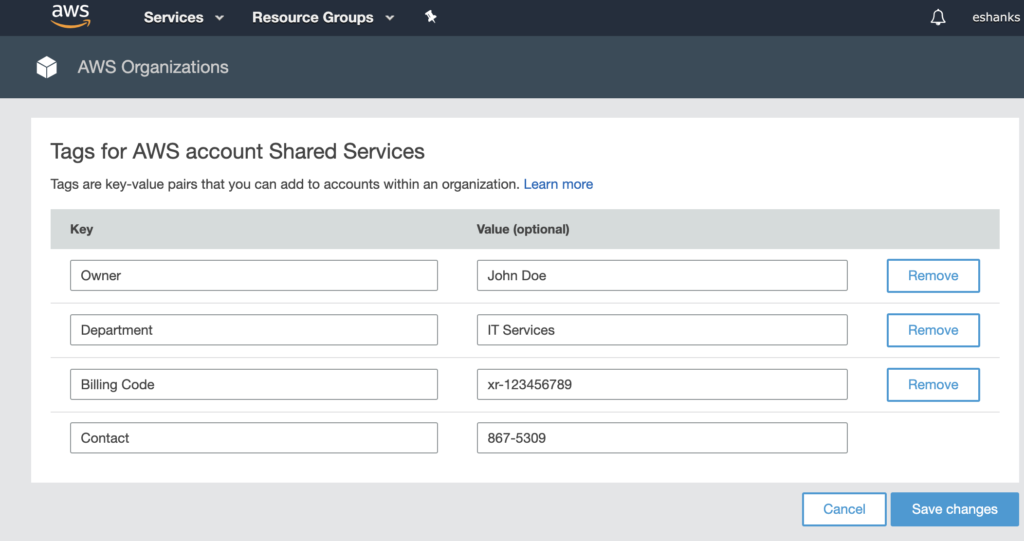
Task: Edit the IT Services value field
Action: (x=661, y=330)
